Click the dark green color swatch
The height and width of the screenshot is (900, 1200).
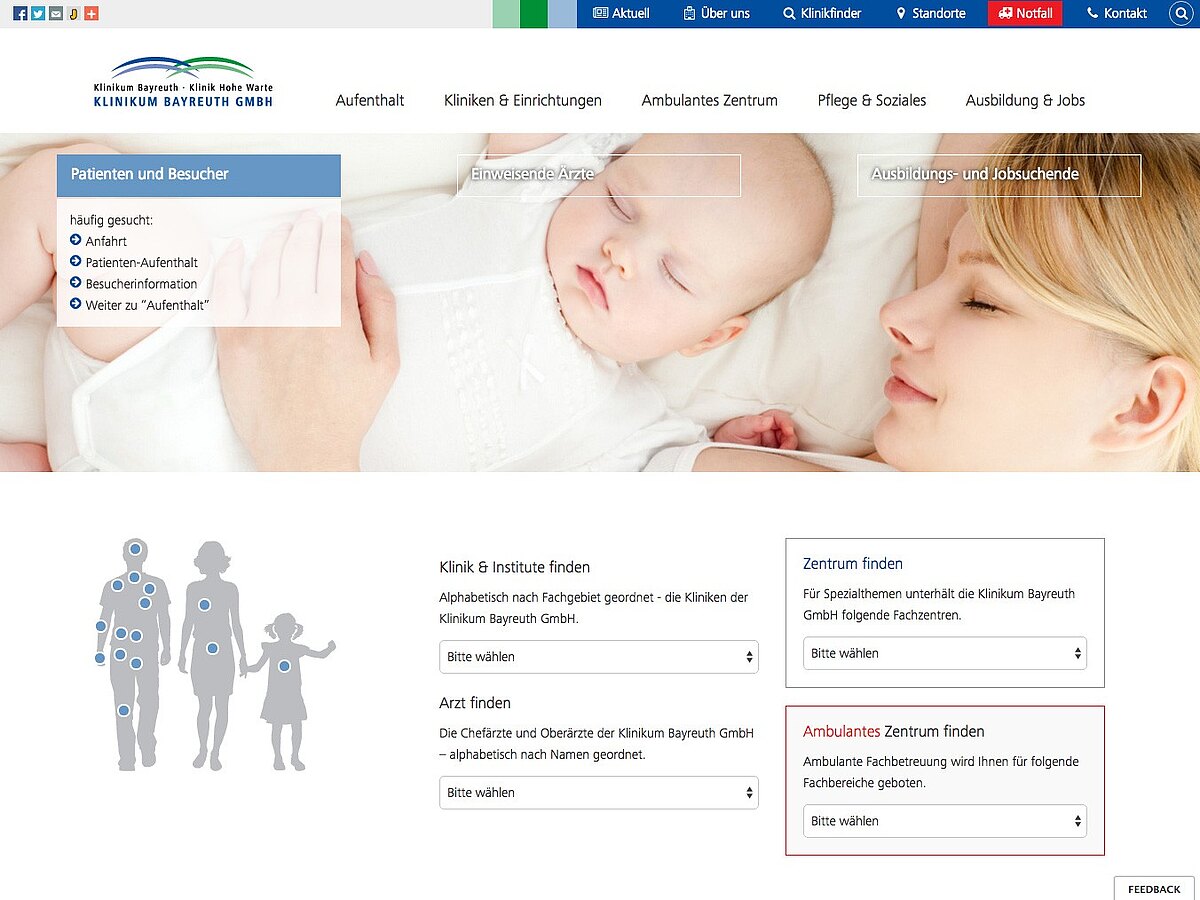point(534,14)
